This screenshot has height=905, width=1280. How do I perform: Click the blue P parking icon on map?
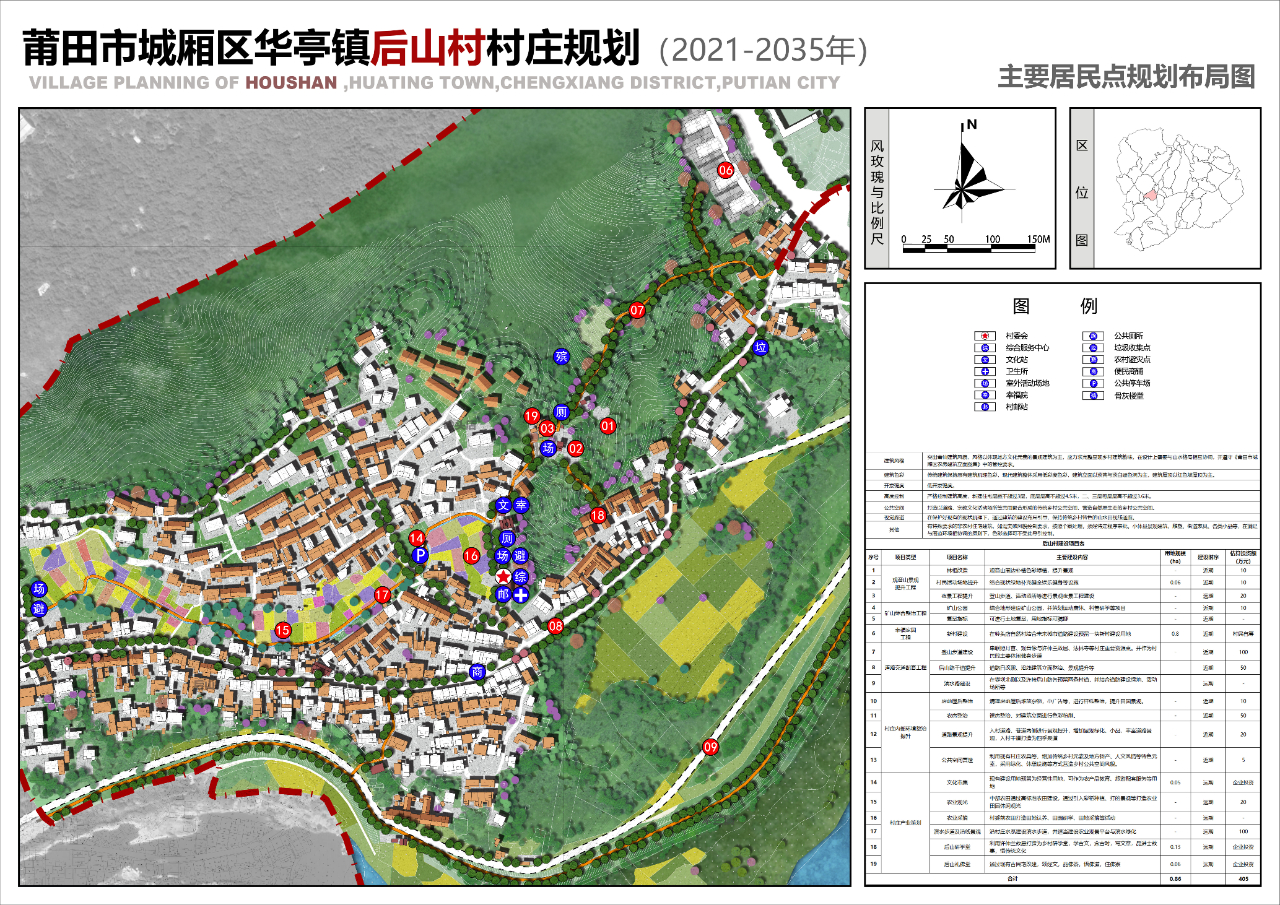click(x=421, y=556)
